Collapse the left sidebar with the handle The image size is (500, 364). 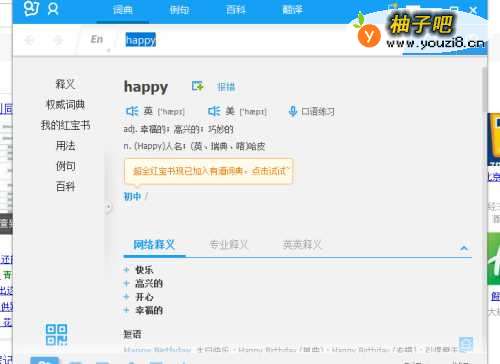tap(108, 207)
